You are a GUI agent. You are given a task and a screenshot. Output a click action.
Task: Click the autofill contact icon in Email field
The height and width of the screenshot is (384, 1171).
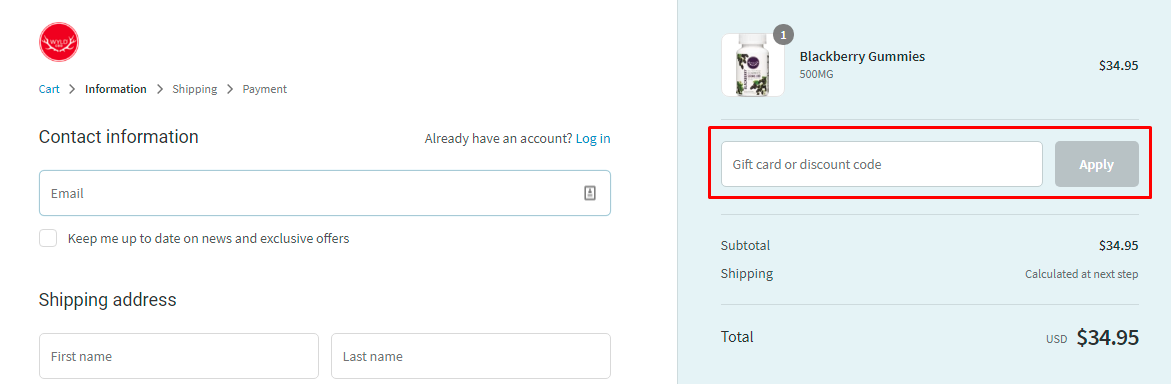589,193
